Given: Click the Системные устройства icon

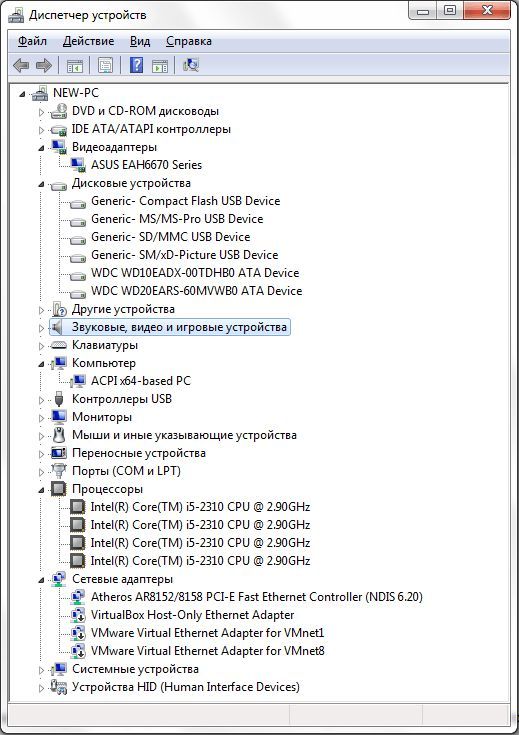Looking at the screenshot, I should coord(59,669).
